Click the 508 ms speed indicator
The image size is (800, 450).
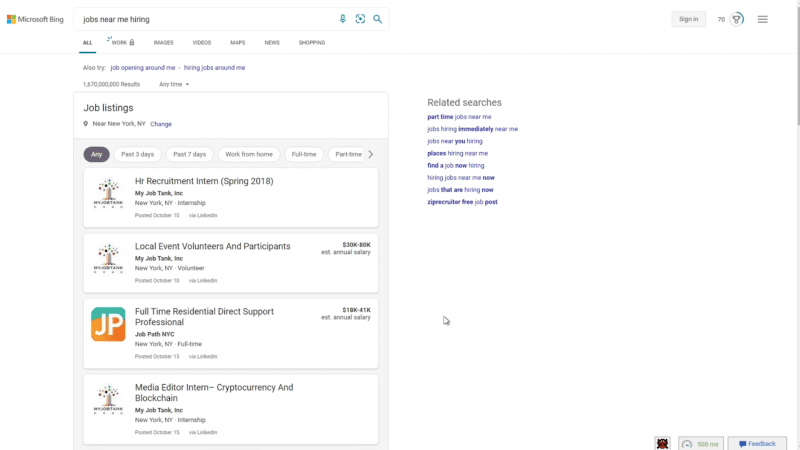click(701, 444)
